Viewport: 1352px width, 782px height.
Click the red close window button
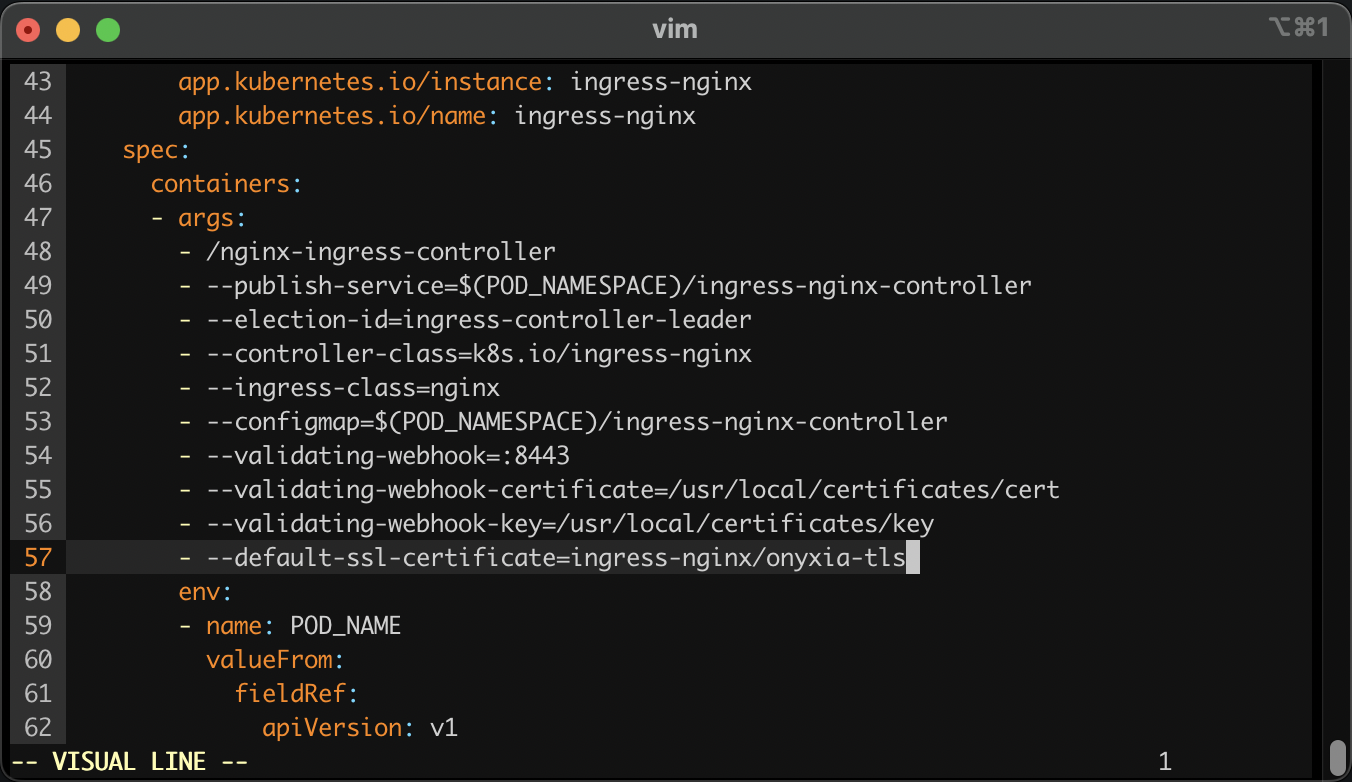[x=28, y=30]
